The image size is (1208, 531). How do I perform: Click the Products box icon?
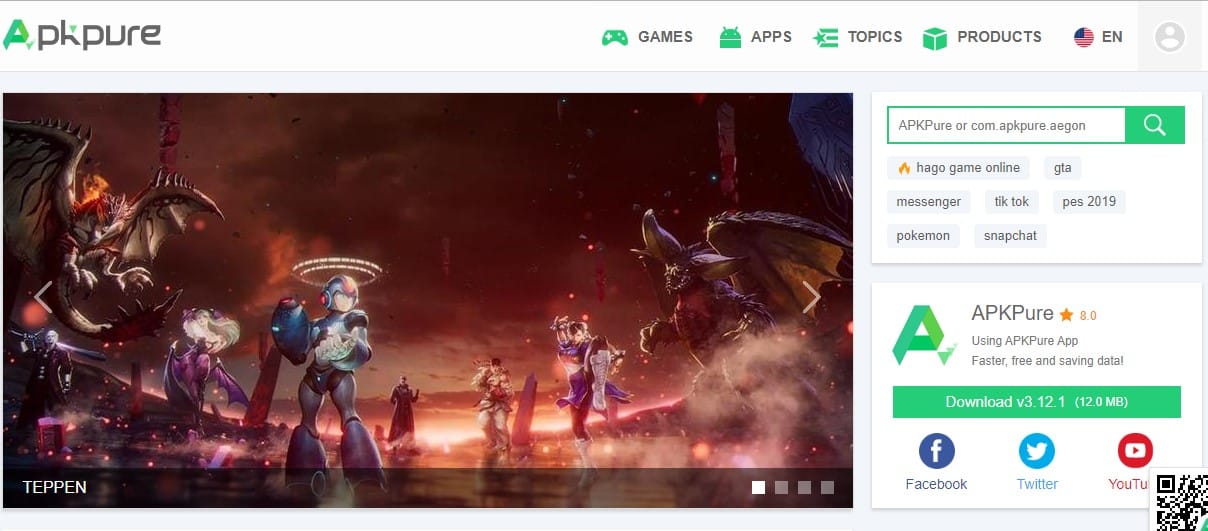click(x=934, y=38)
